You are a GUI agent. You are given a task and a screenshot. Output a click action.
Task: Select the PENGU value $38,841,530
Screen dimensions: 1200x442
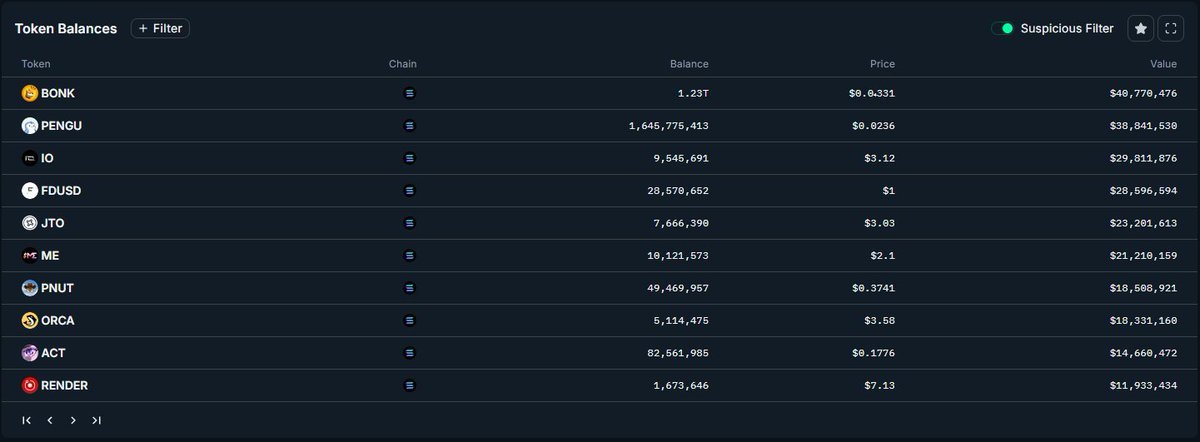1143,126
